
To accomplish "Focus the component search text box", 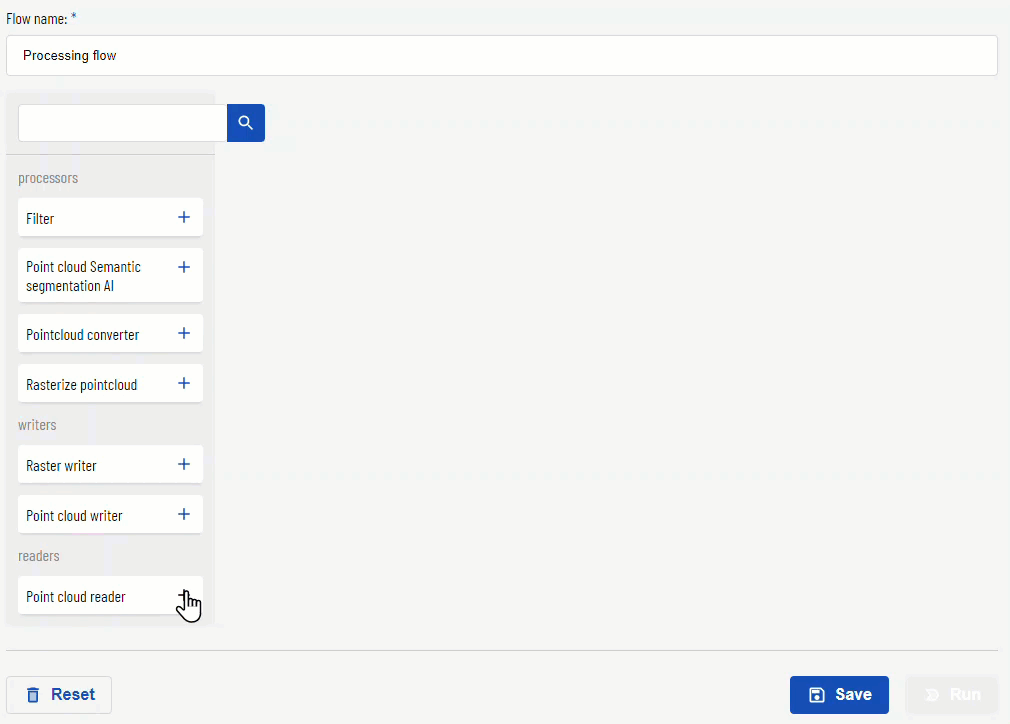I will (x=122, y=122).
